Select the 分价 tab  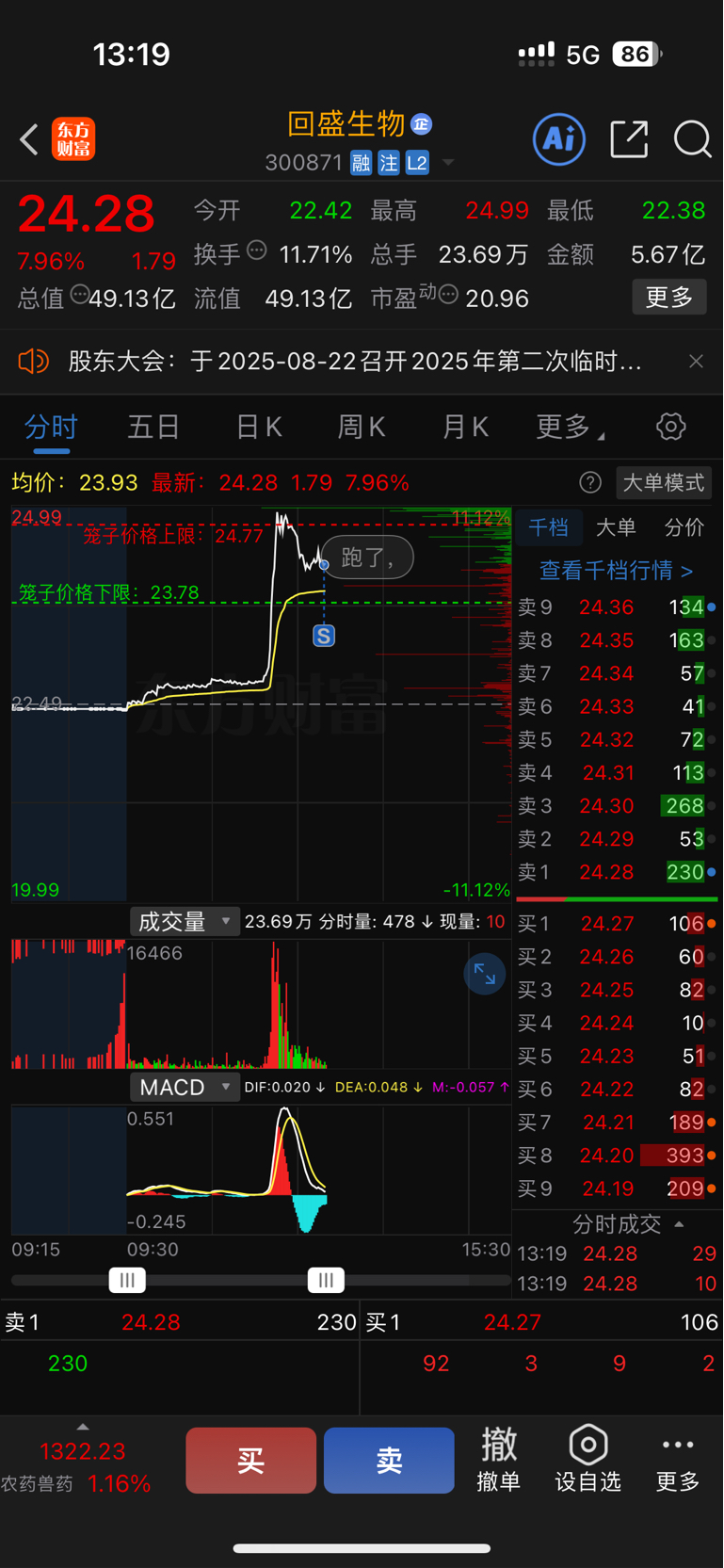[x=684, y=527]
